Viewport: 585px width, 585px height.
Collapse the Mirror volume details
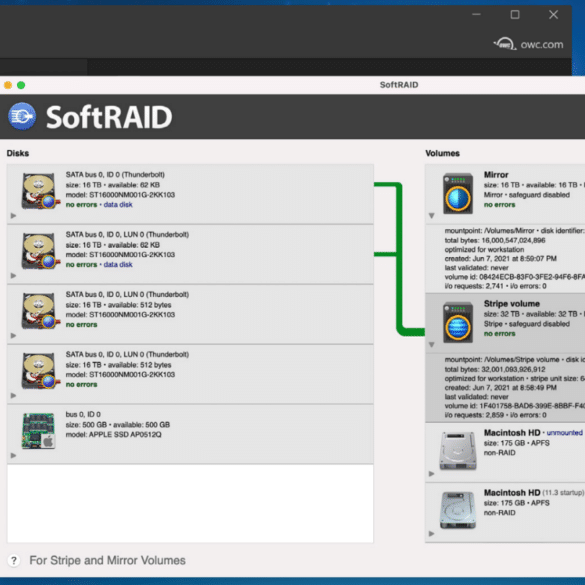[432, 216]
